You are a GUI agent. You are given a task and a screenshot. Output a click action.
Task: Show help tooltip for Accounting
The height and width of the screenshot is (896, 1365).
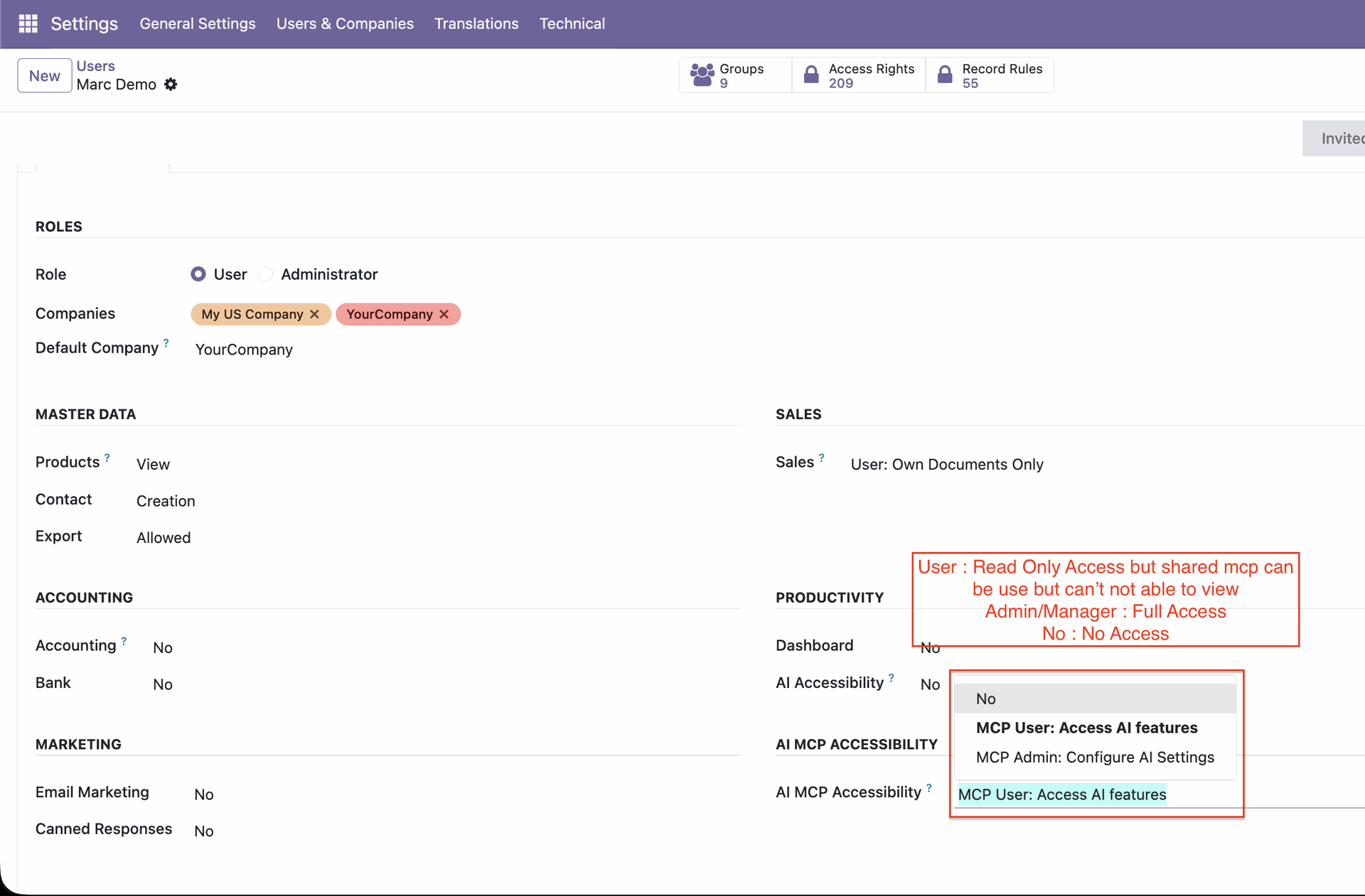(x=124, y=641)
